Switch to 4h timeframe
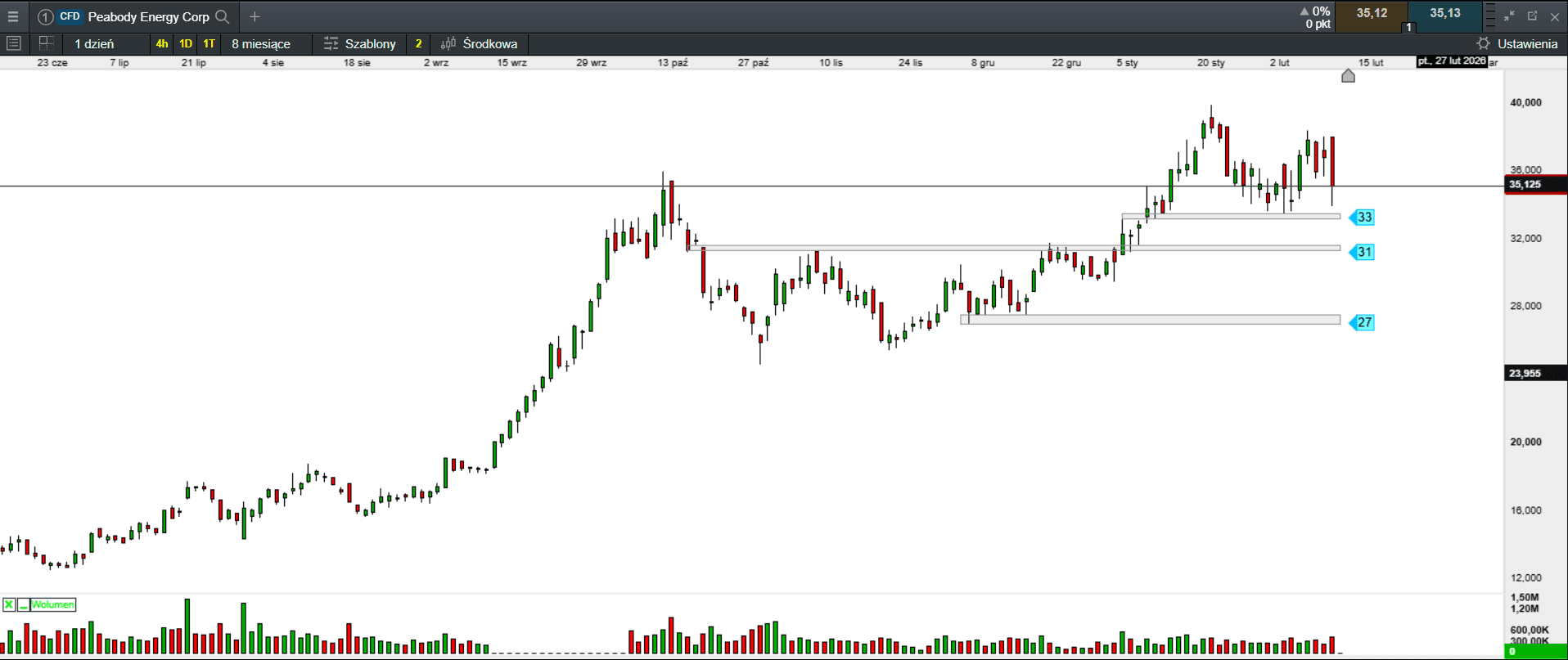The width and height of the screenshot is (1568, 660). tap(162, 44)
